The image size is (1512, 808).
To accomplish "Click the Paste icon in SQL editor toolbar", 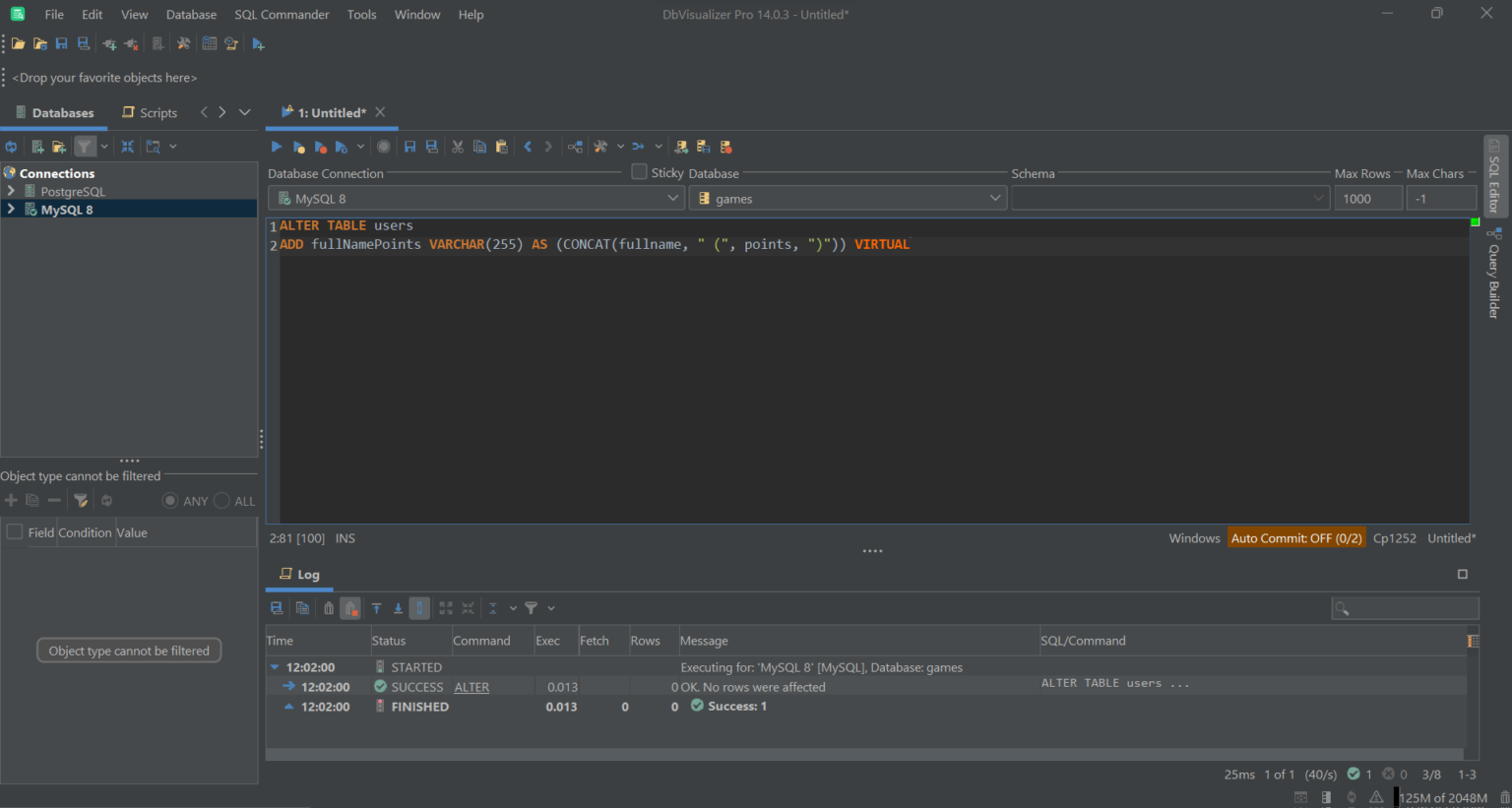I will click(501, 146).
